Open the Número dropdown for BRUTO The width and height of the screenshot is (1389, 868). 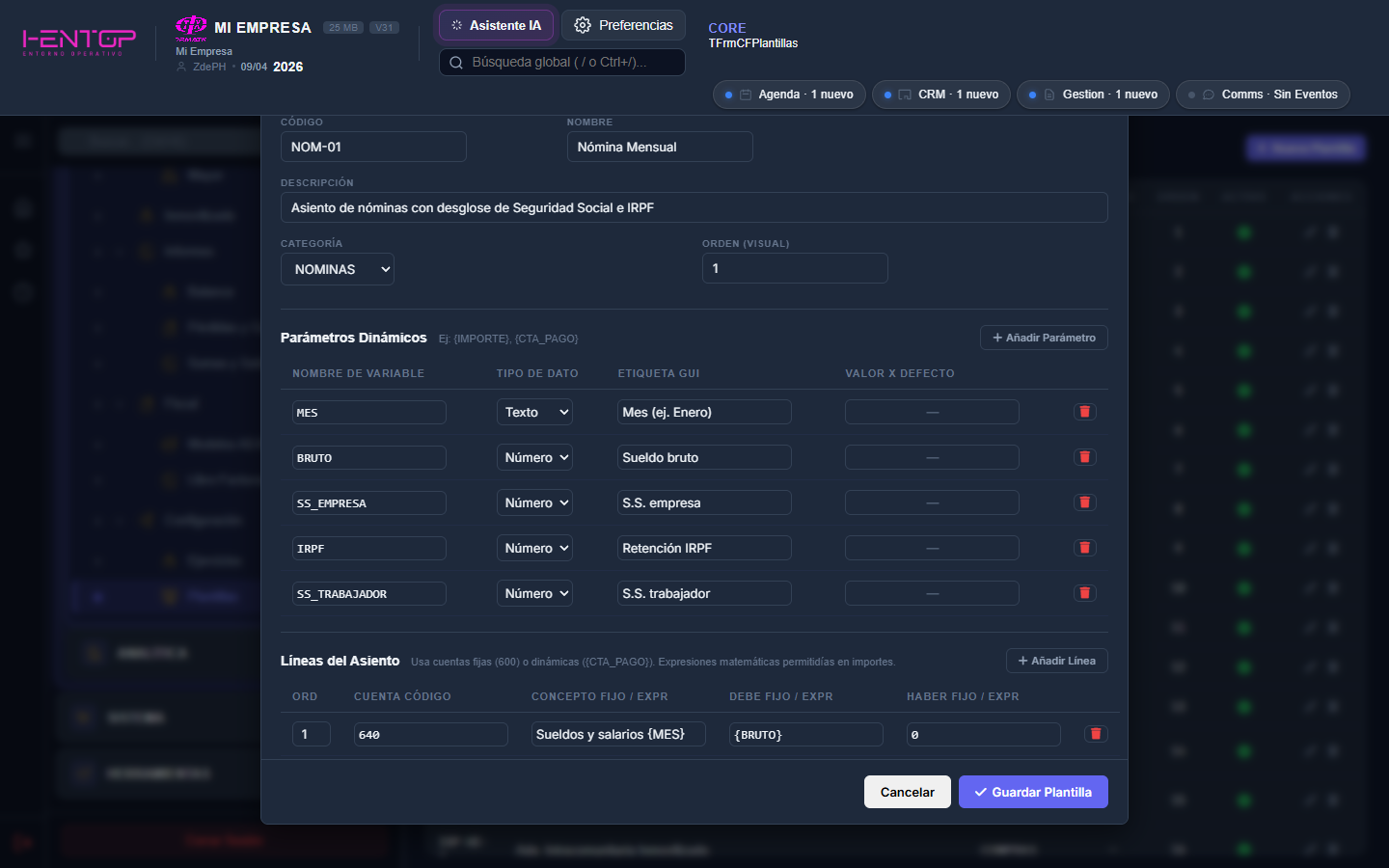tap(534, 456)
